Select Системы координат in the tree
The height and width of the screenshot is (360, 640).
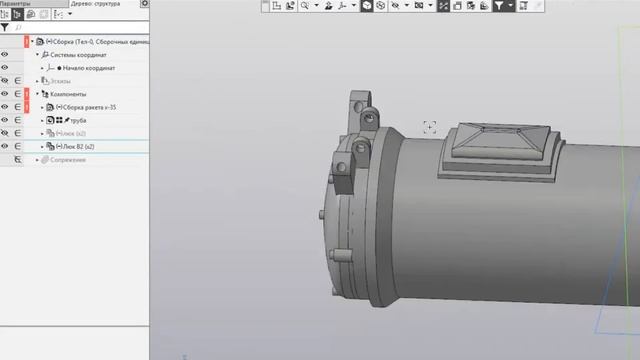click(x=78, y=55)
